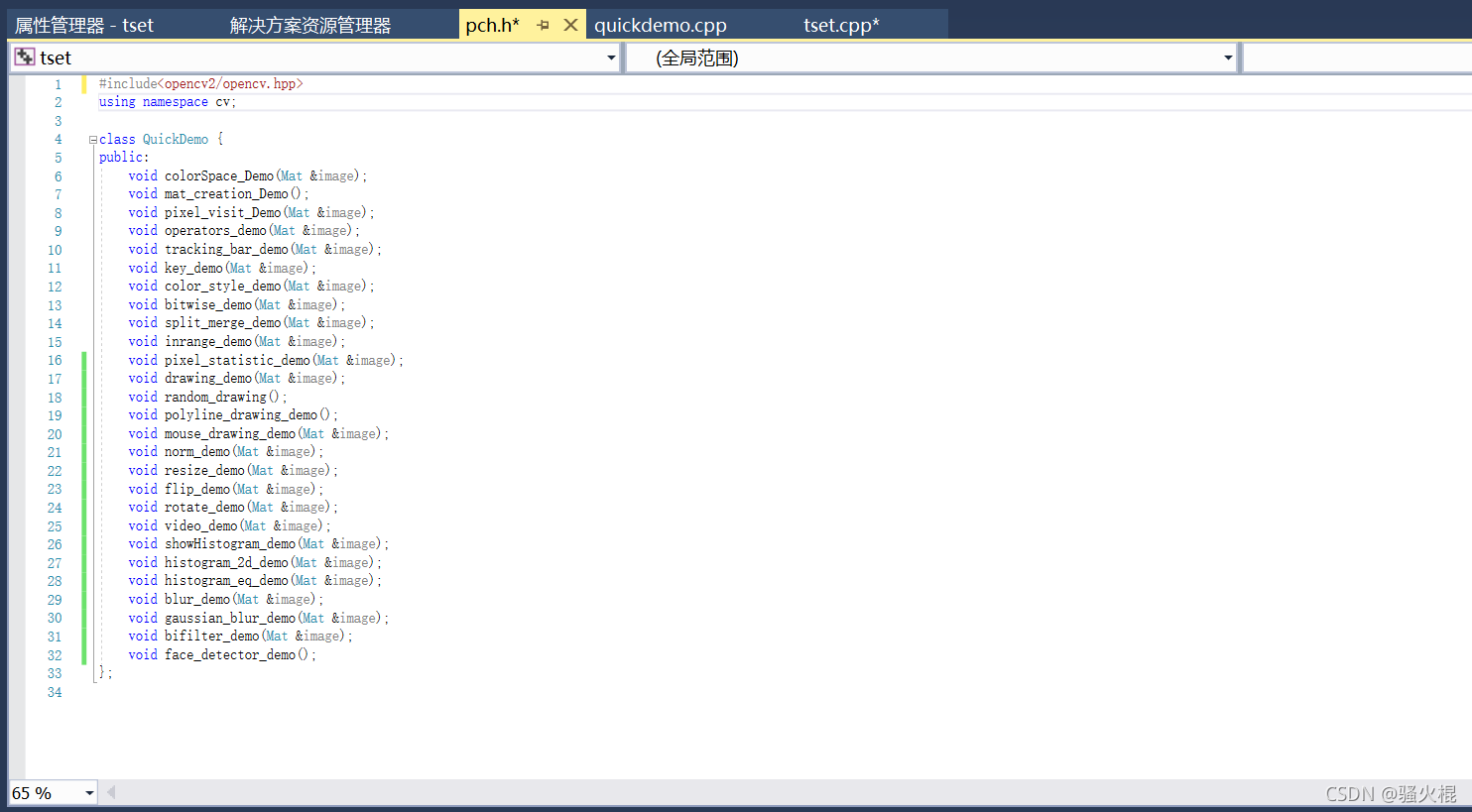Pin the pch.h* tab
Screen dimensions: 1472x812
543,25
